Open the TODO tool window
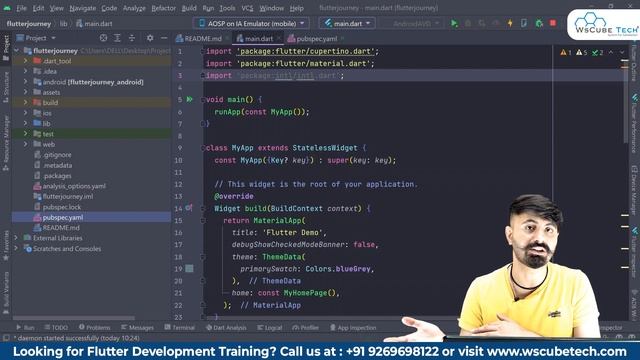This screenshot has width=640, height=360. pos(56,327)
